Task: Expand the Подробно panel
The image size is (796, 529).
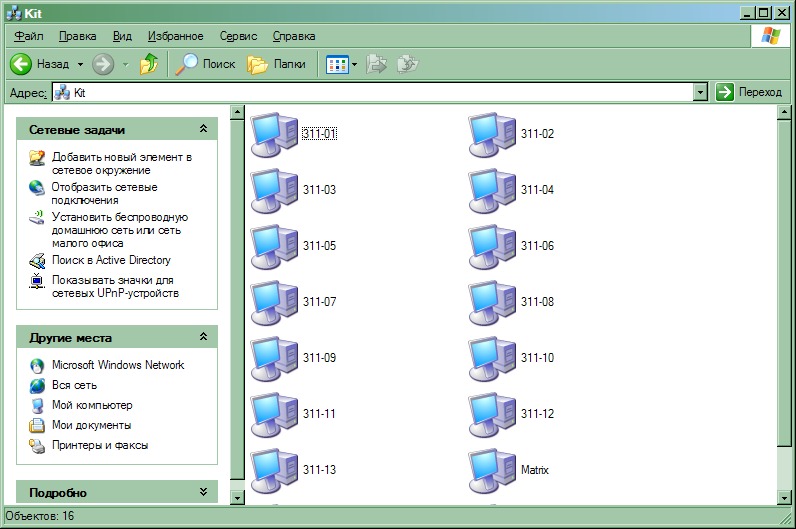Action: pyautogui.click(x=204, y=491)
